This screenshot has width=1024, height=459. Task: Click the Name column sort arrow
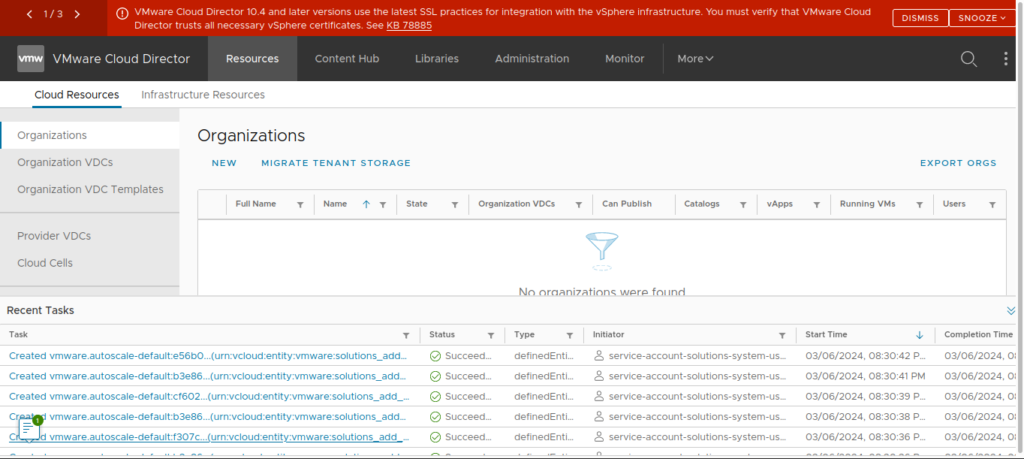(366, 204)
